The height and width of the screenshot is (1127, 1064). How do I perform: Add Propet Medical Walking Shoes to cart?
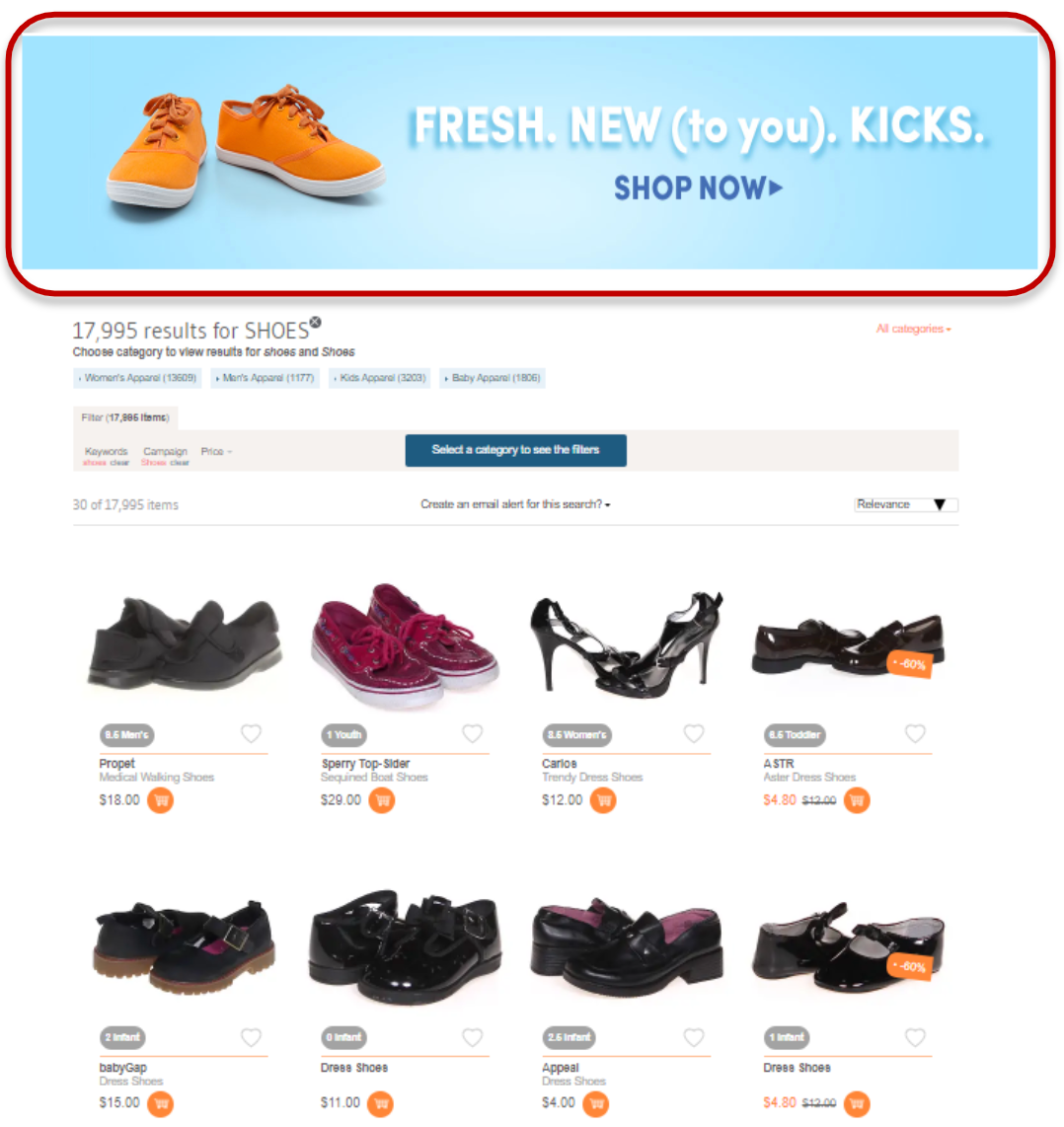coord(160,800)
